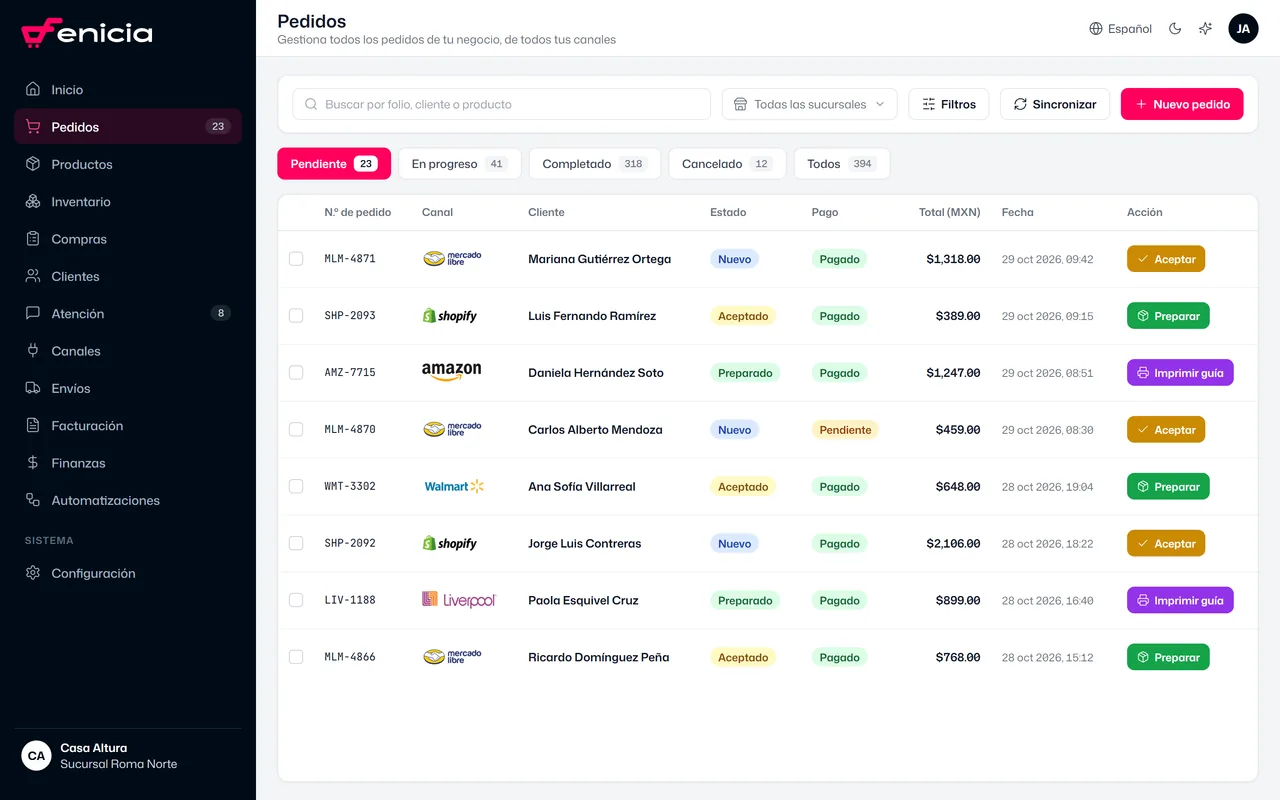Image resolution: width=1280 pixels, height=800 pixels.
Task: Tick the checkbox for AMZ-7715
Action: (x=296, y=372)
